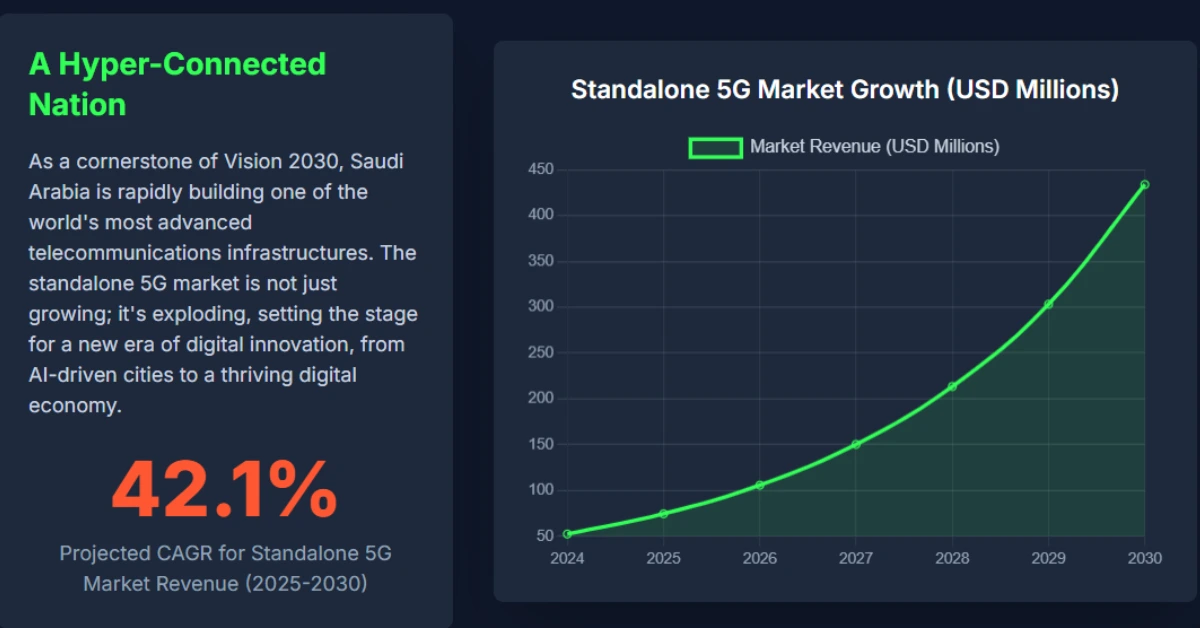Pick the 2029 data point on the curve

tap(1048, 304)
